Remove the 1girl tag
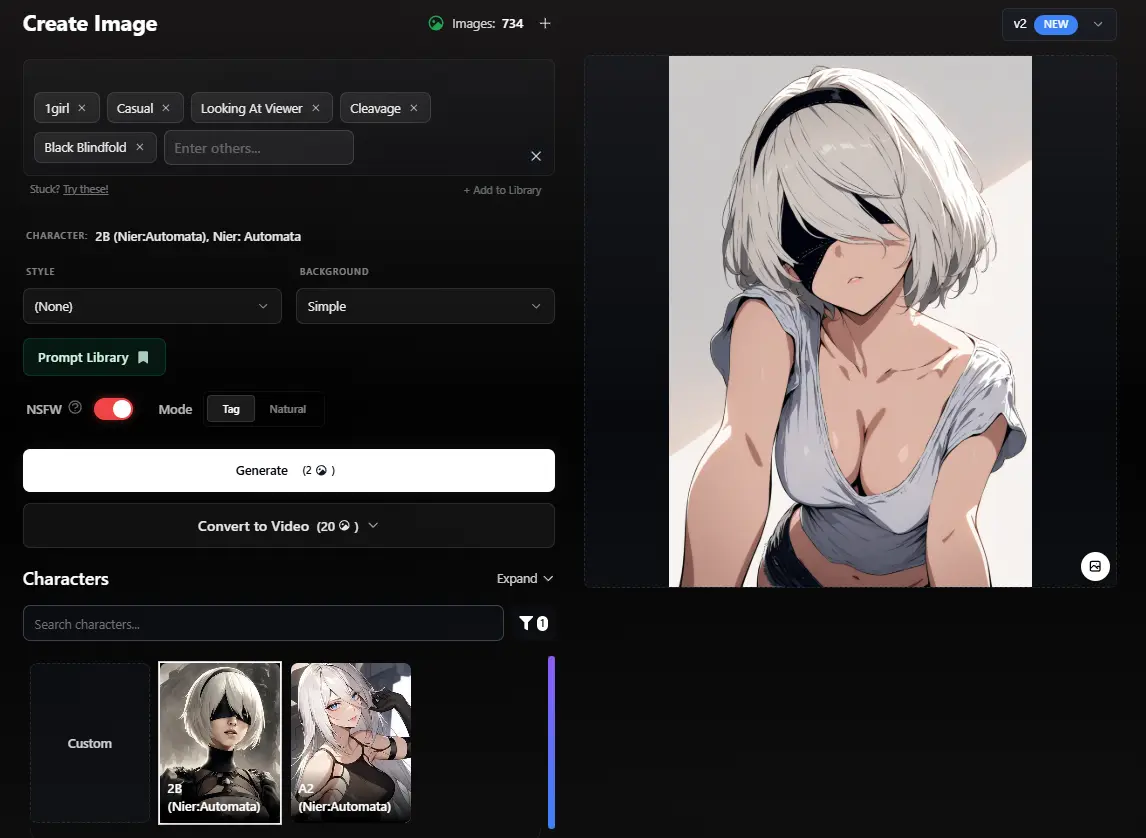This screenshot has width=1146, height=838. (81, 107)
